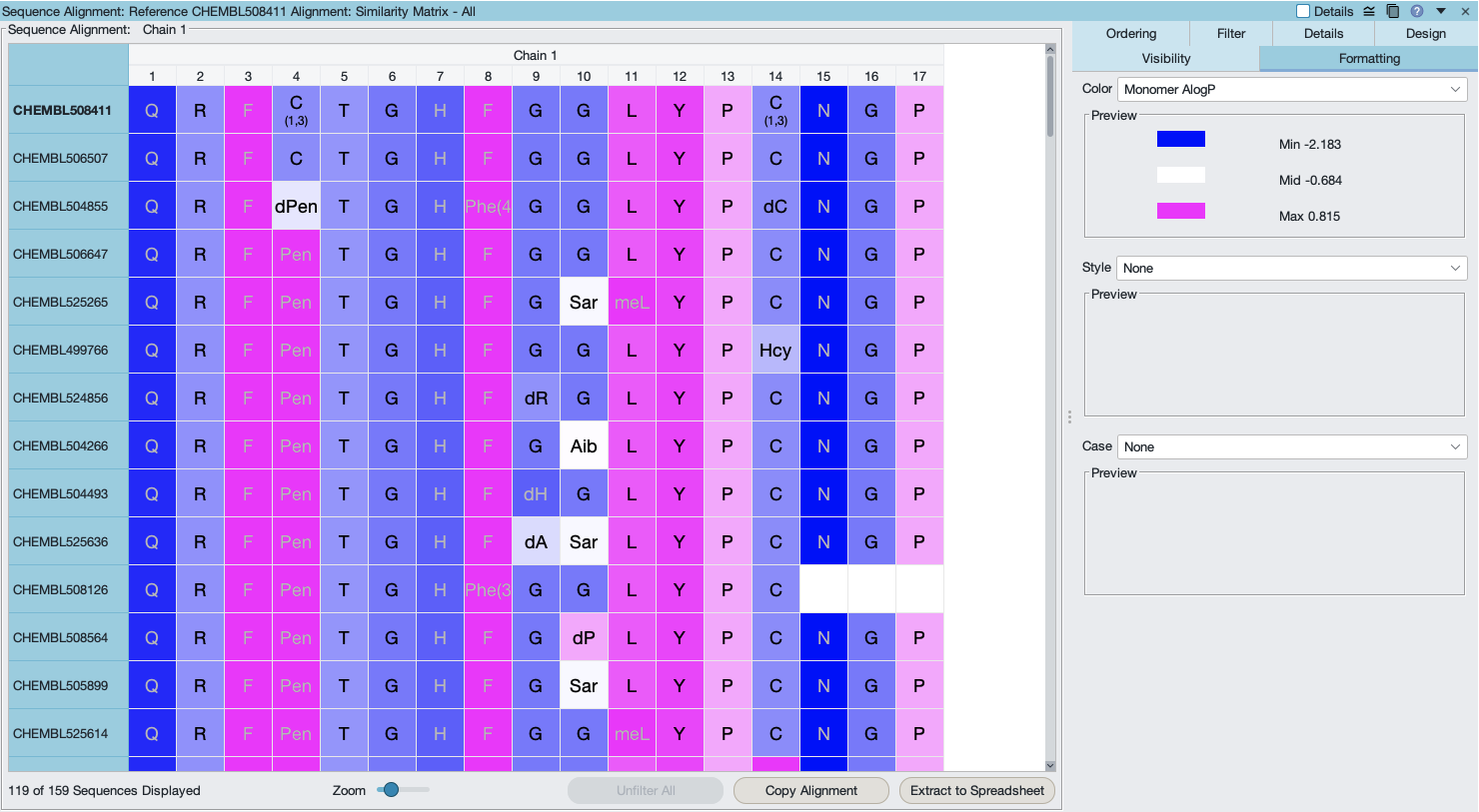Viewport: 1479px width, 812px height.
Task: Click the dP cell in CHEMBL508564 row
Action: [x=584, y=637]
